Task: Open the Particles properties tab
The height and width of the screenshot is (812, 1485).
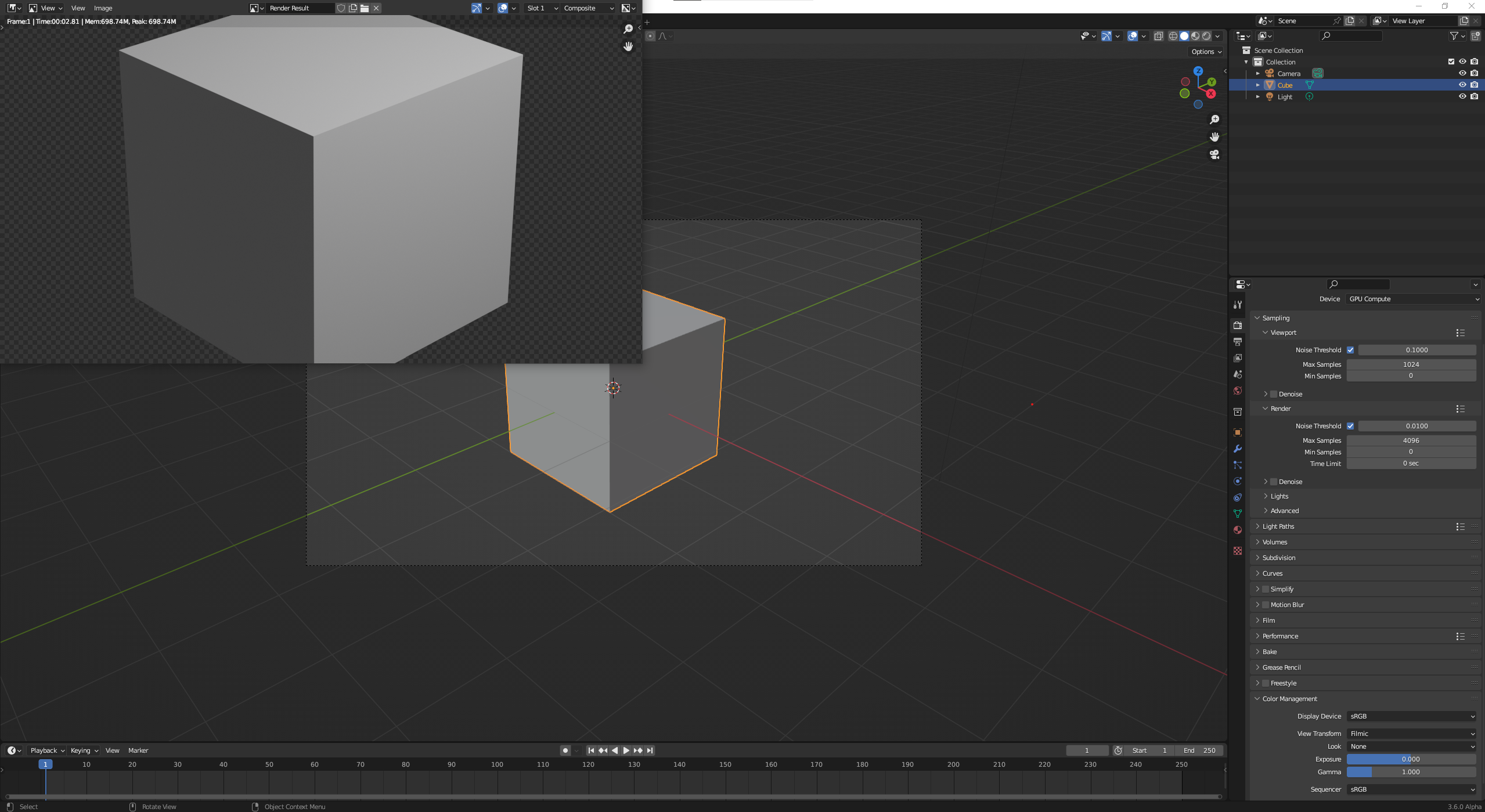Action: (1238, 465)
